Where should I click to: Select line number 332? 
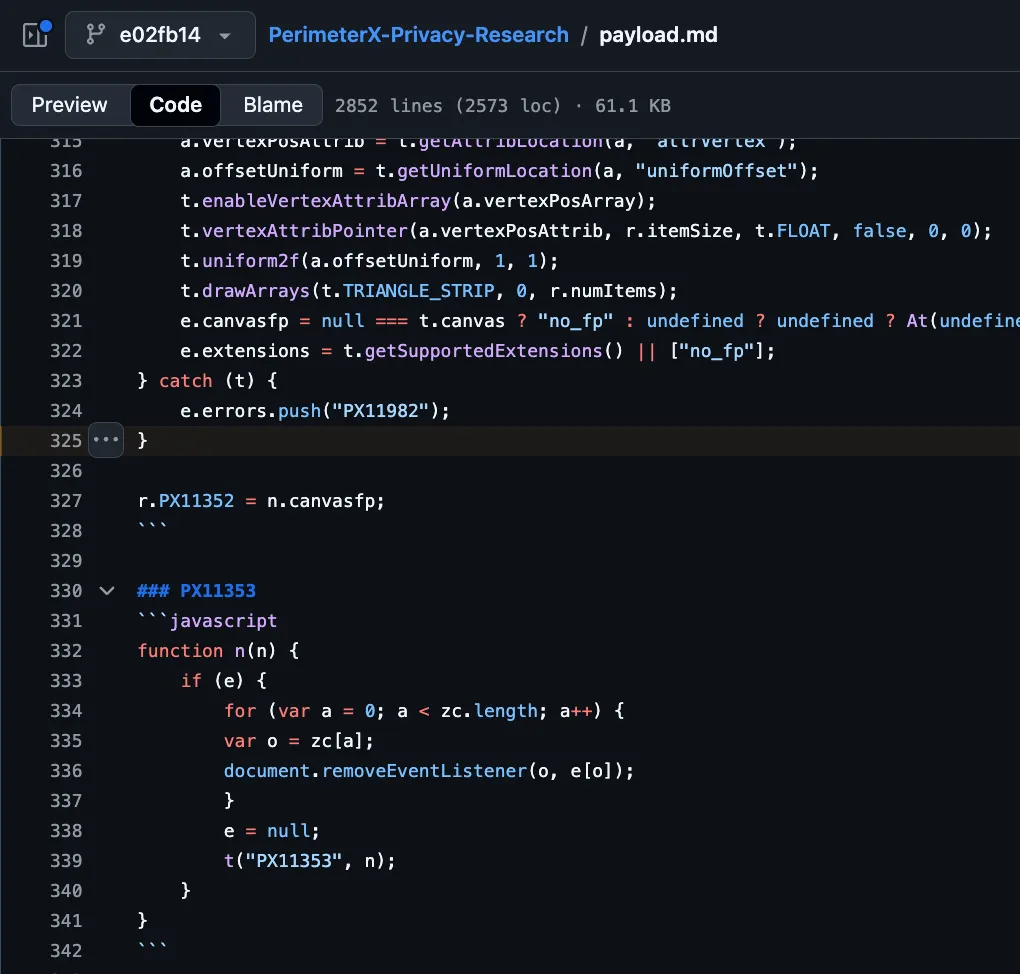click(x=66, y=651)
